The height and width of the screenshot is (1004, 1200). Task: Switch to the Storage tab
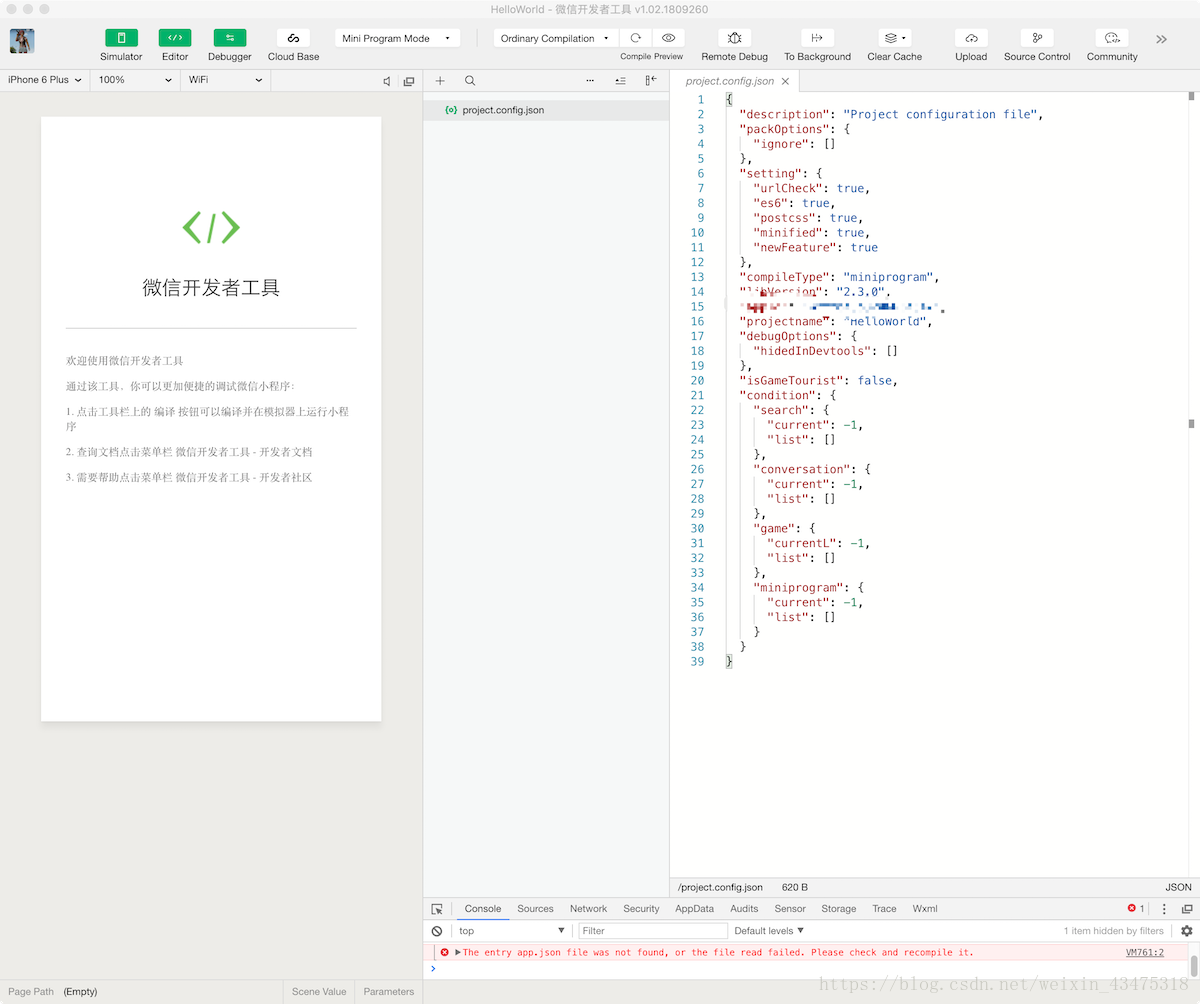(x=838, y=909)
